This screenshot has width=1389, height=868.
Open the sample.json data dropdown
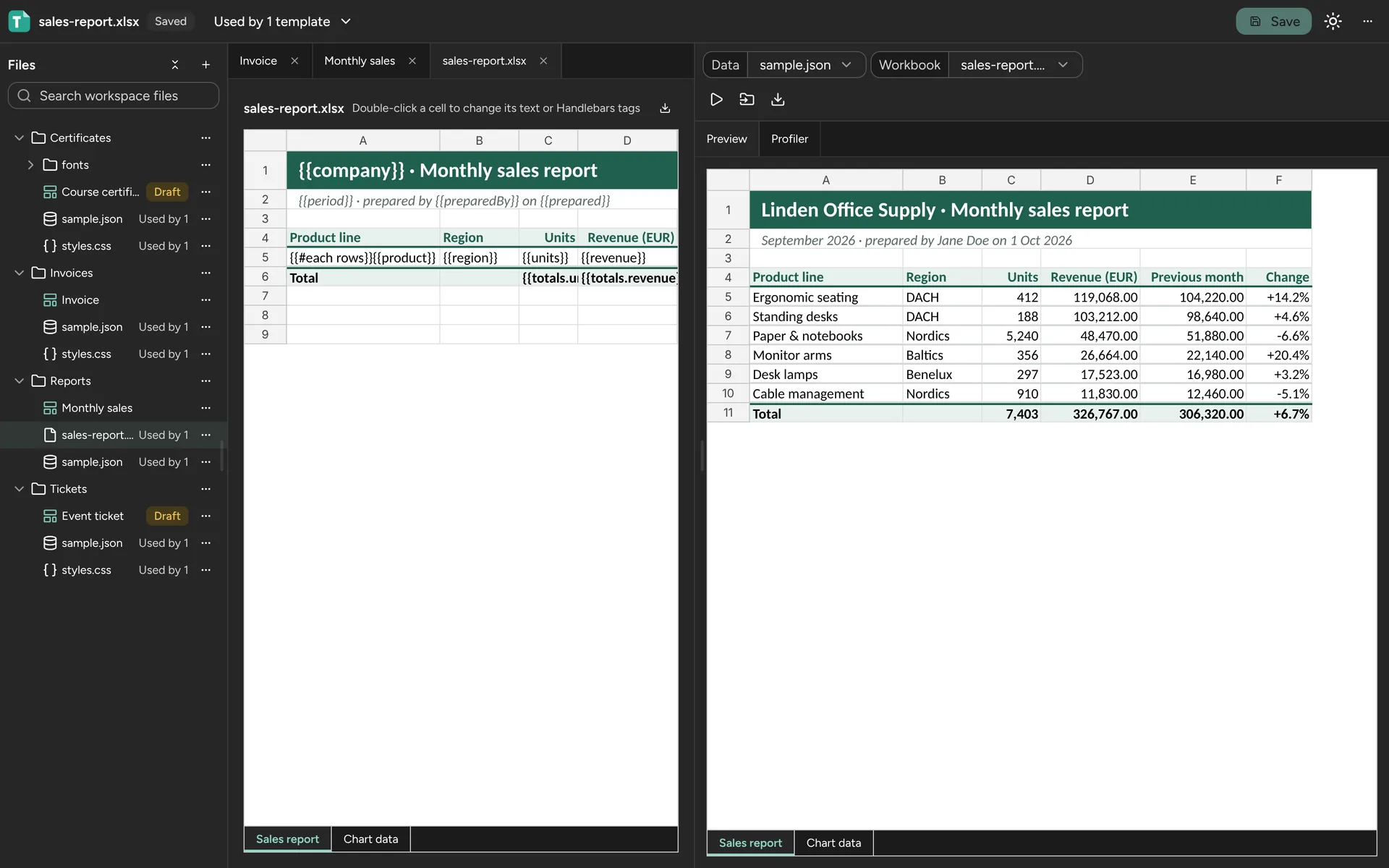(x=806, y=65)
